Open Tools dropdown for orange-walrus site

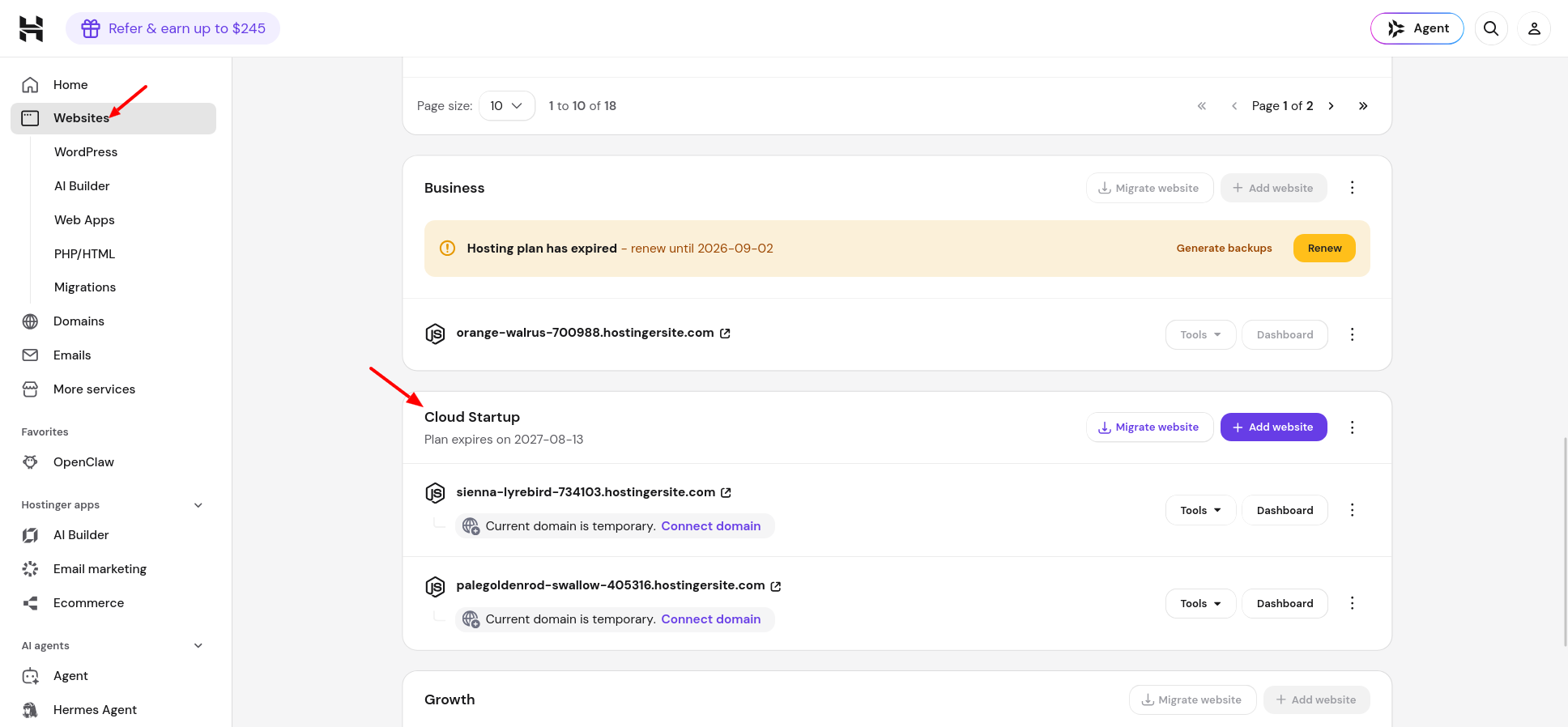(1200, 335)
